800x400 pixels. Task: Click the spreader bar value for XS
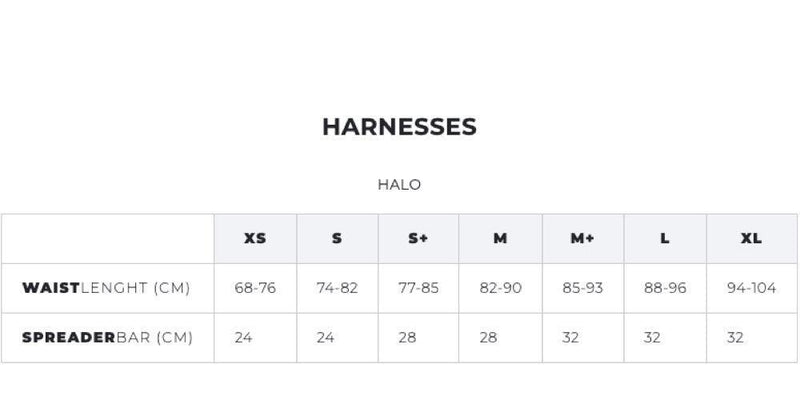pos(243,338)
